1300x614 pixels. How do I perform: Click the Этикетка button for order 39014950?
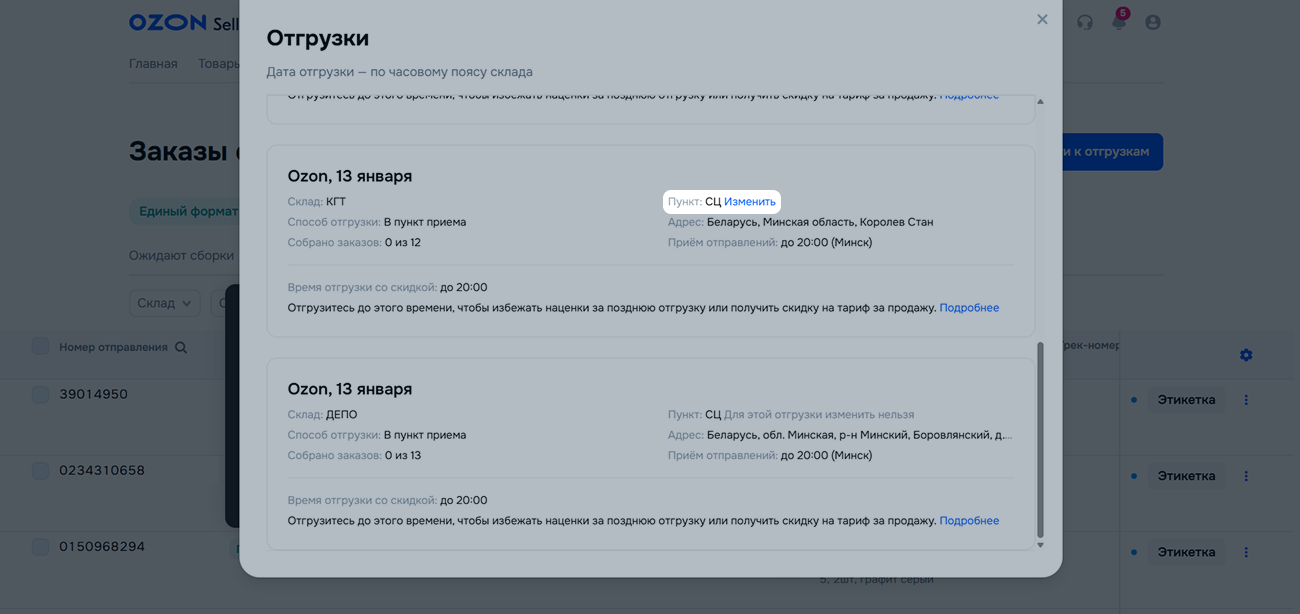pos(1186,400)
